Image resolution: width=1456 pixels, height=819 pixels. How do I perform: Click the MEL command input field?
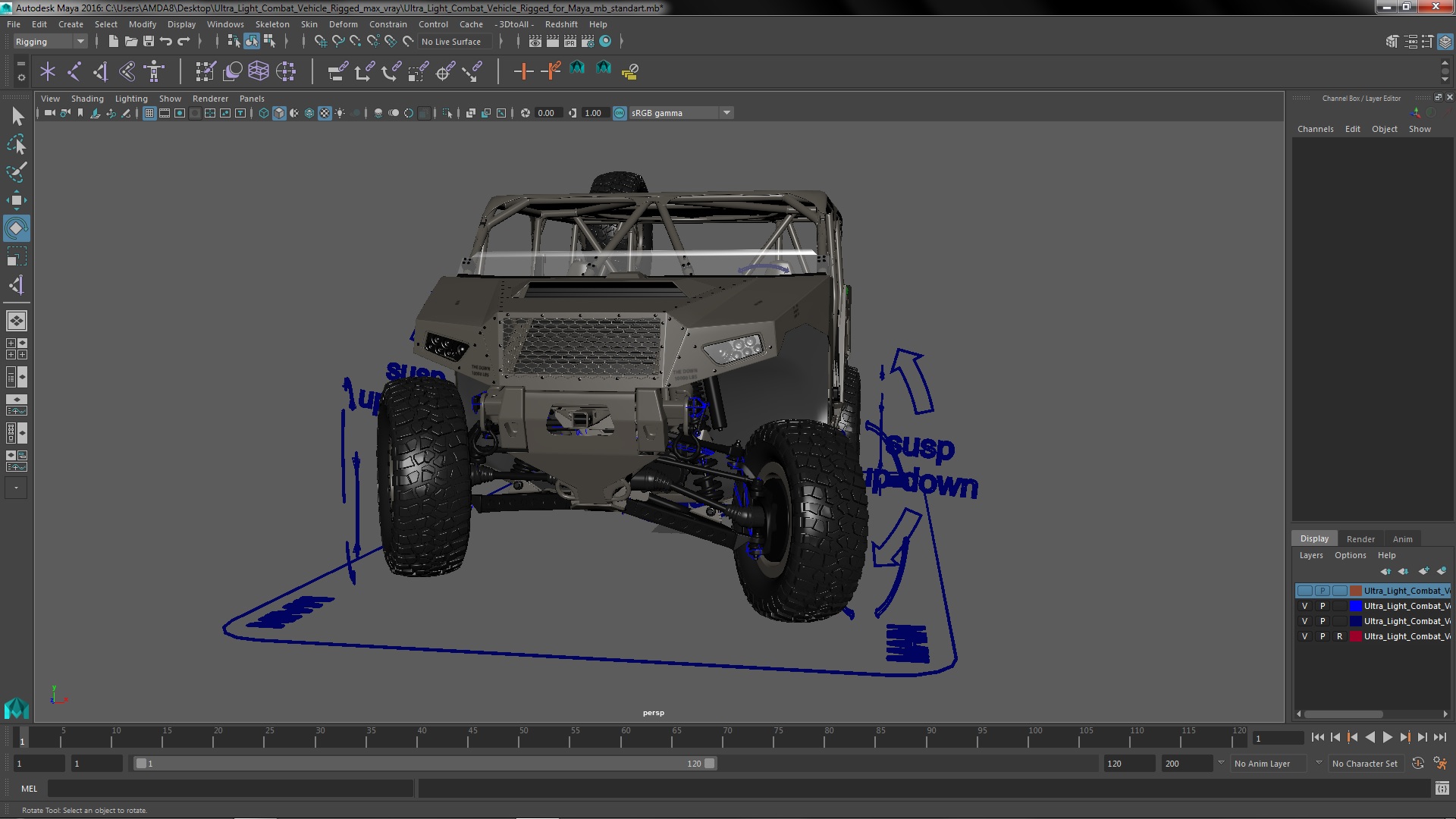coord(230,789)
